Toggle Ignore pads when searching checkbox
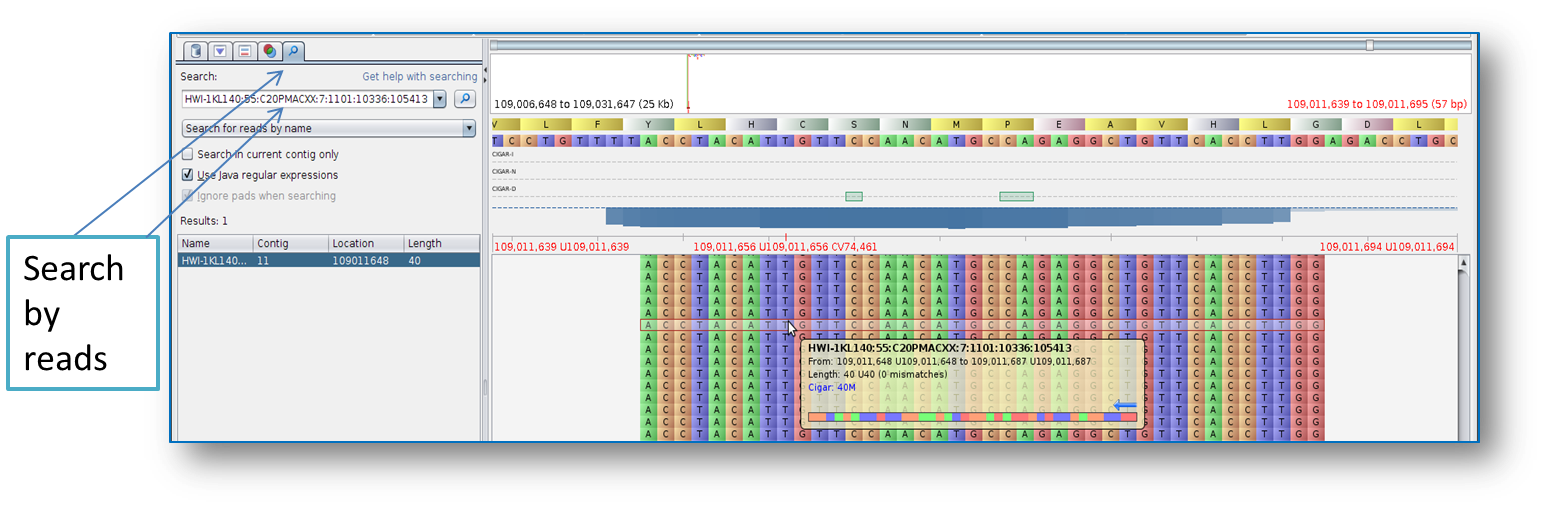This screenshot has width=1545, height=508. [x=188, y=196]
